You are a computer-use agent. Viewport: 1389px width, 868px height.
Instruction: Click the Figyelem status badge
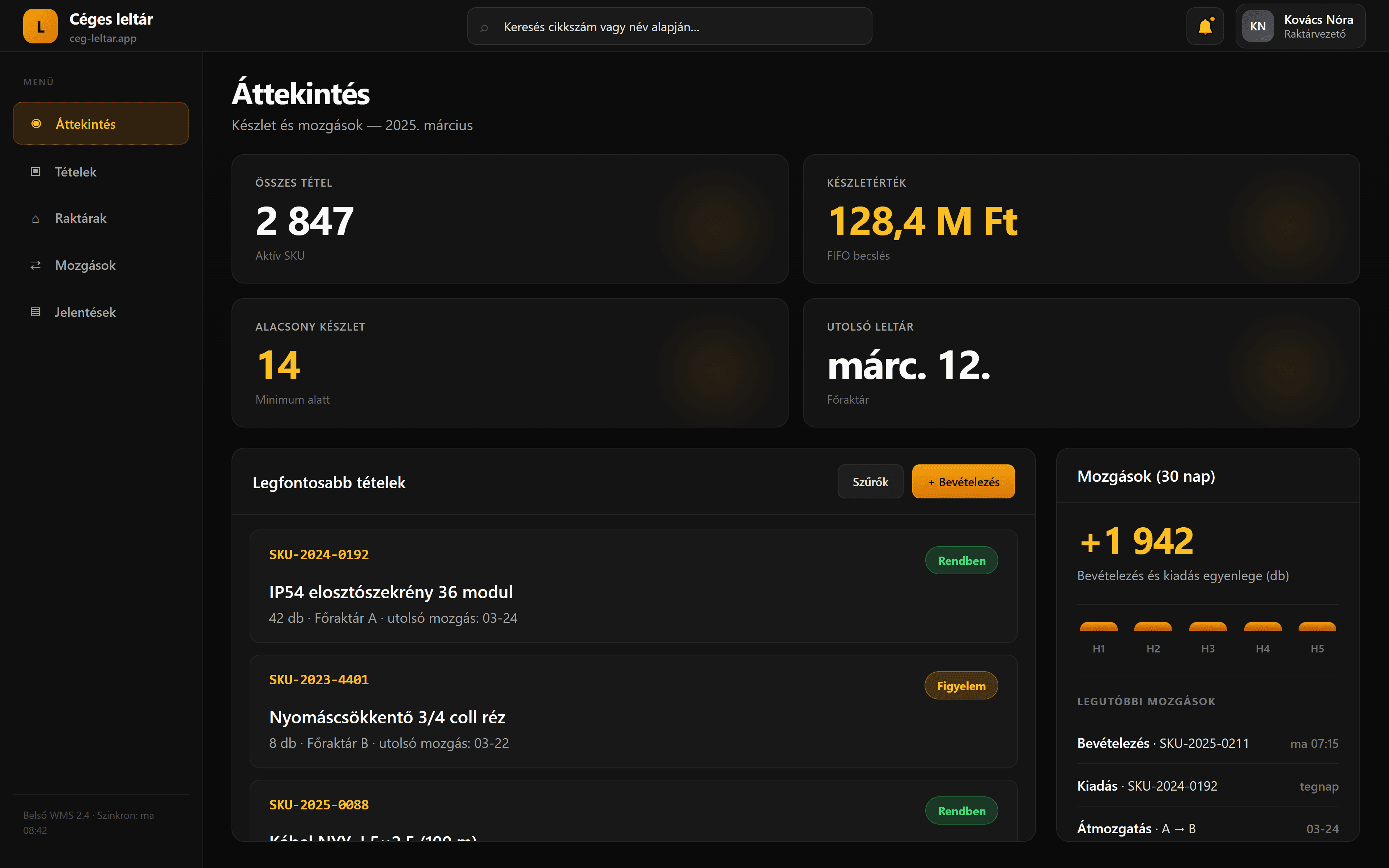point(961,685)
